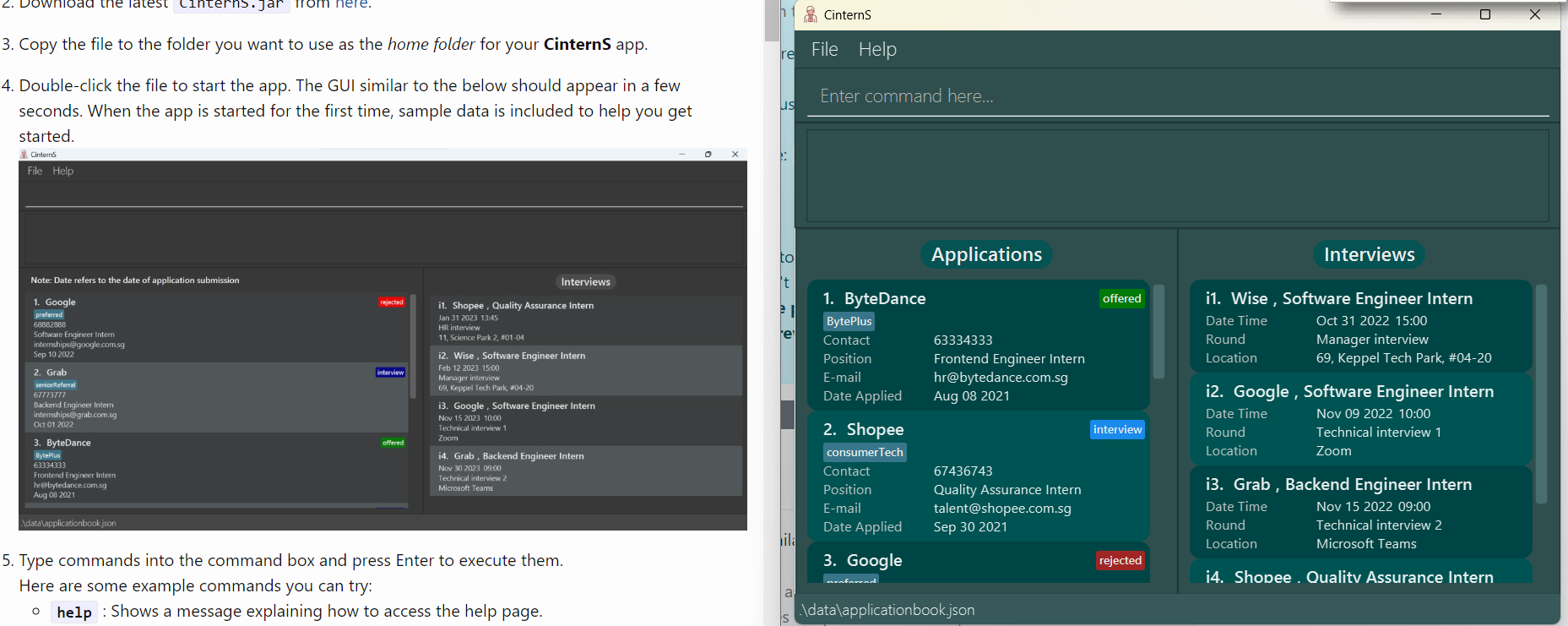
Task: Click the Interviews header label
Action: point(1369,254)
